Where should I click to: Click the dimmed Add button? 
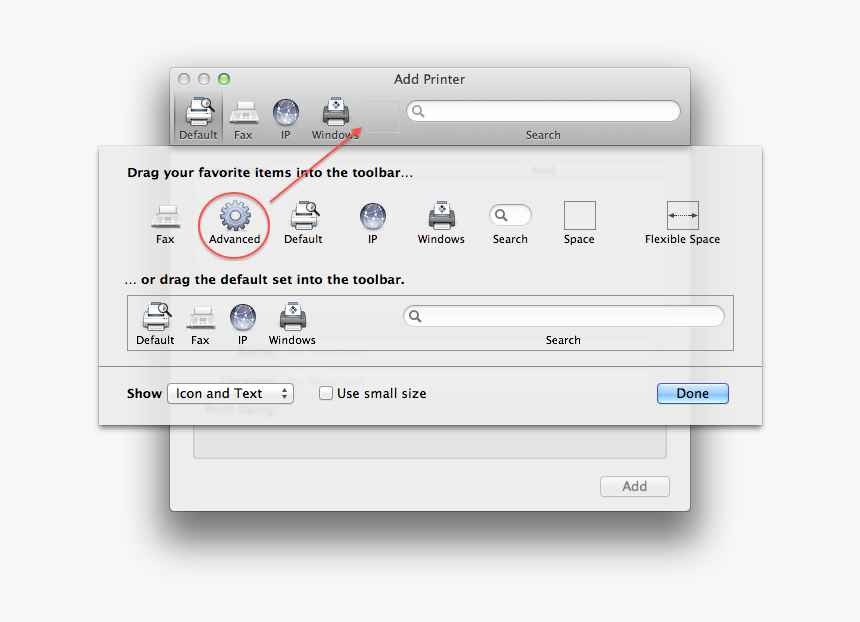(634, 487)
